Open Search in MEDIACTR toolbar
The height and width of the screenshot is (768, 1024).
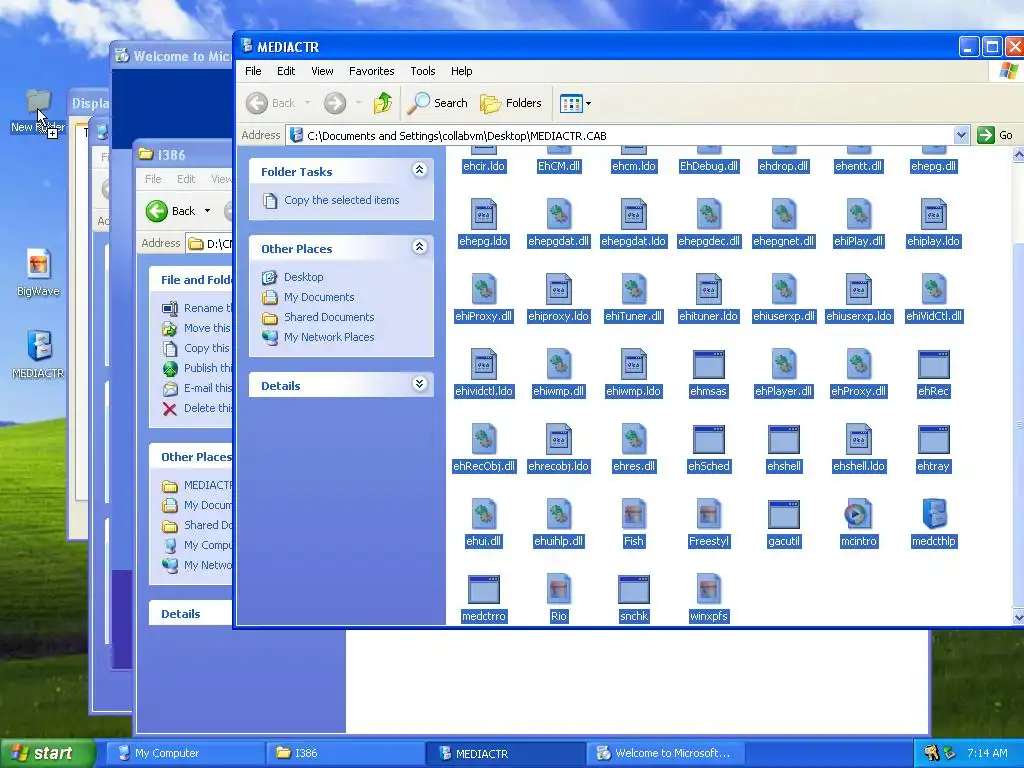[438, 103]
